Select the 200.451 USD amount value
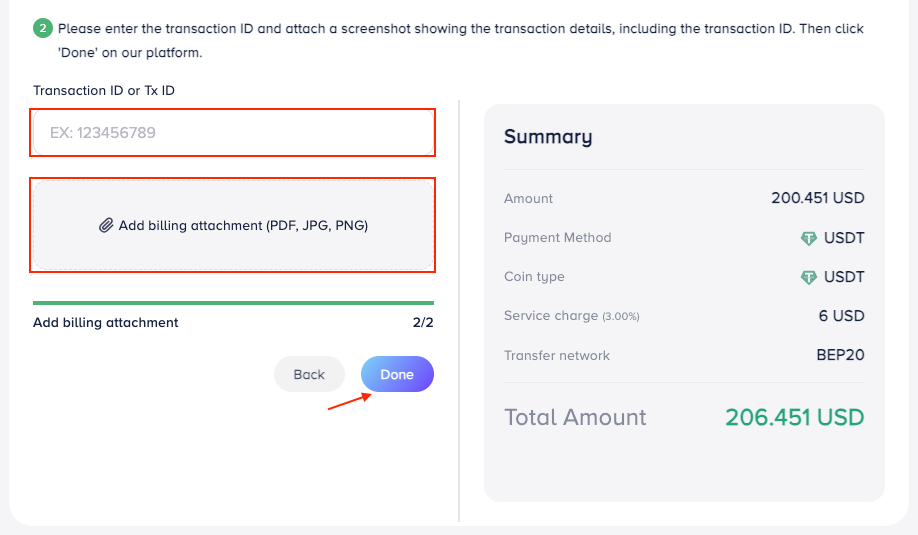918x535 pixels. click(817, 198)
